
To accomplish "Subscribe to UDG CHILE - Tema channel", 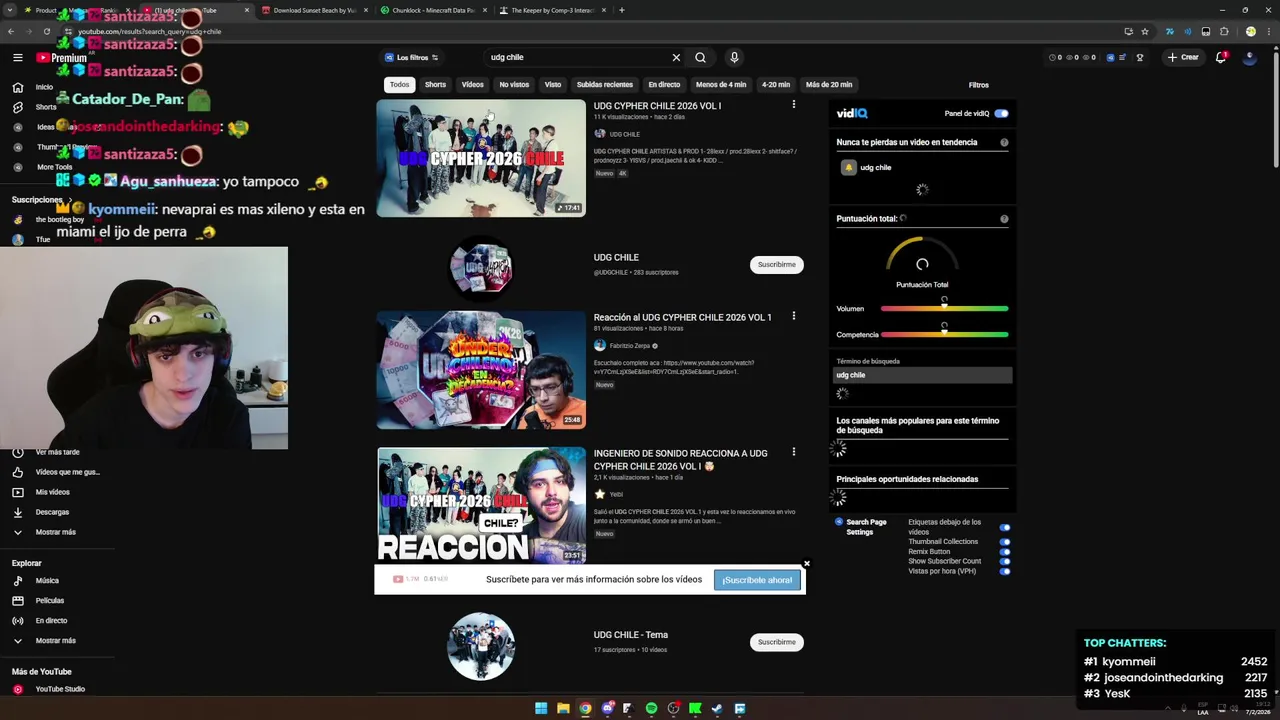I will coord(777,642).
